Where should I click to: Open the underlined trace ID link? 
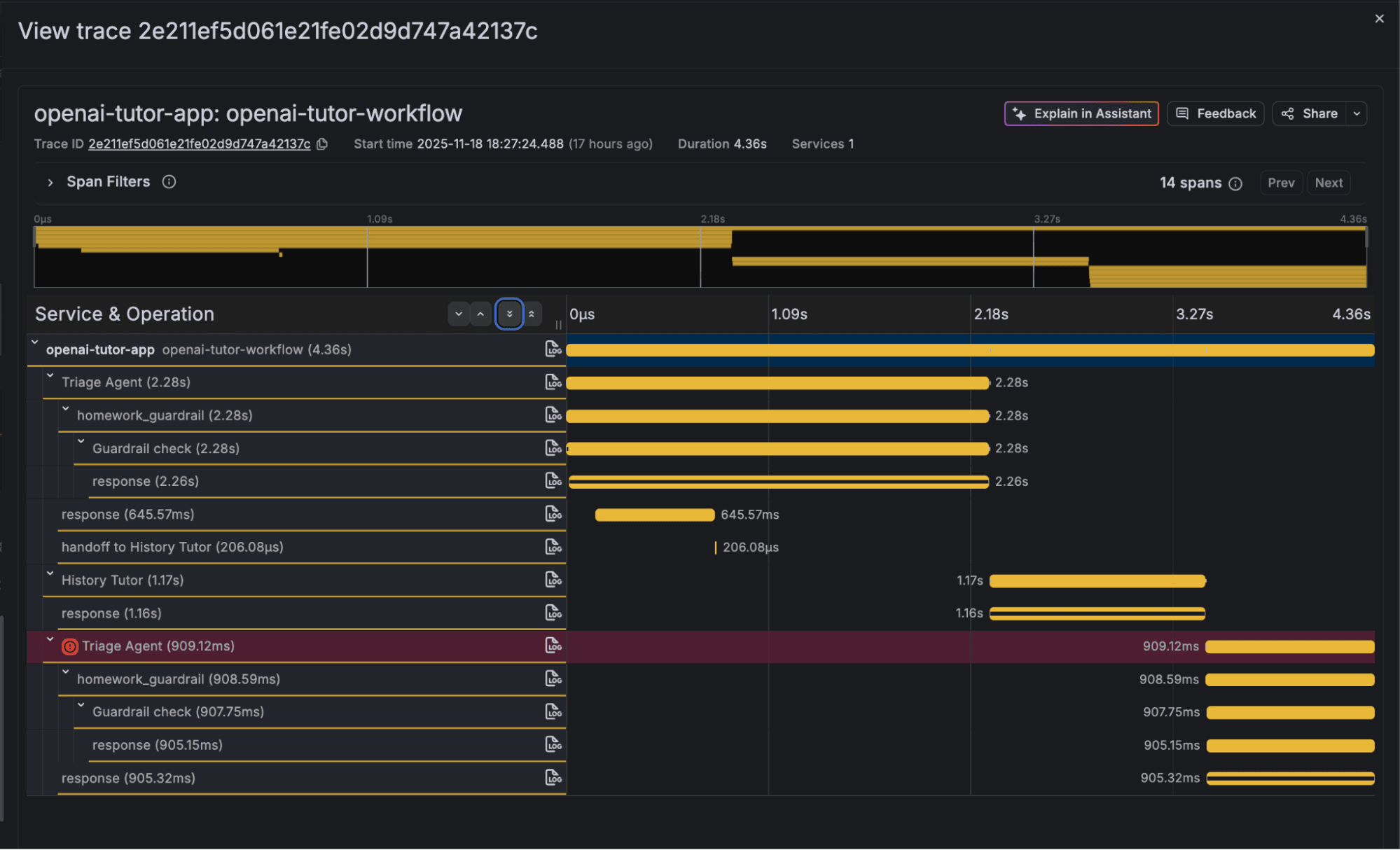pyautogui.click(x=199, y=144)
